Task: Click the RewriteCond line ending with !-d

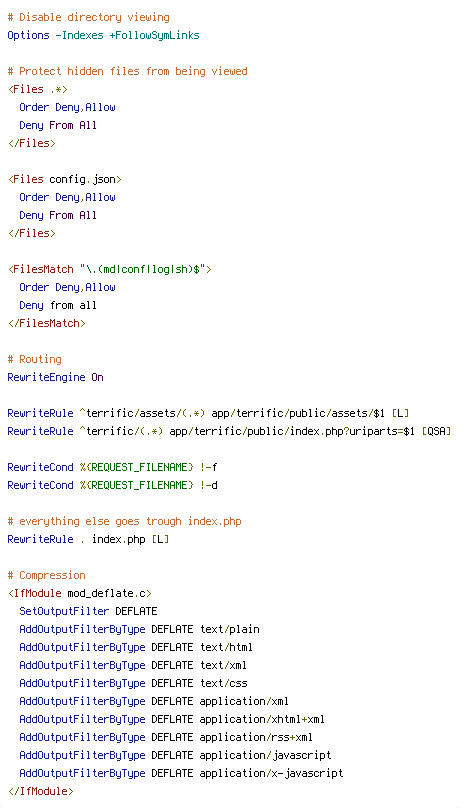Action: click(x=112, y=485)
